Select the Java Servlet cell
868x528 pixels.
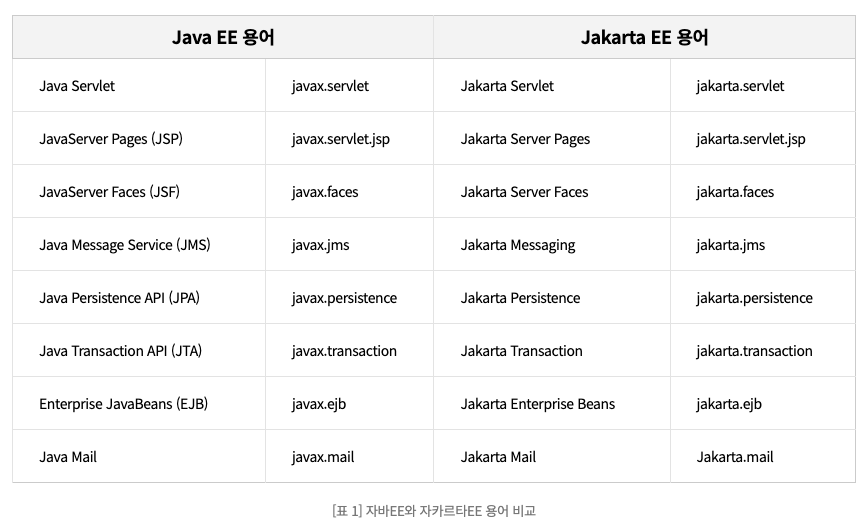click(x=77, y=86)
